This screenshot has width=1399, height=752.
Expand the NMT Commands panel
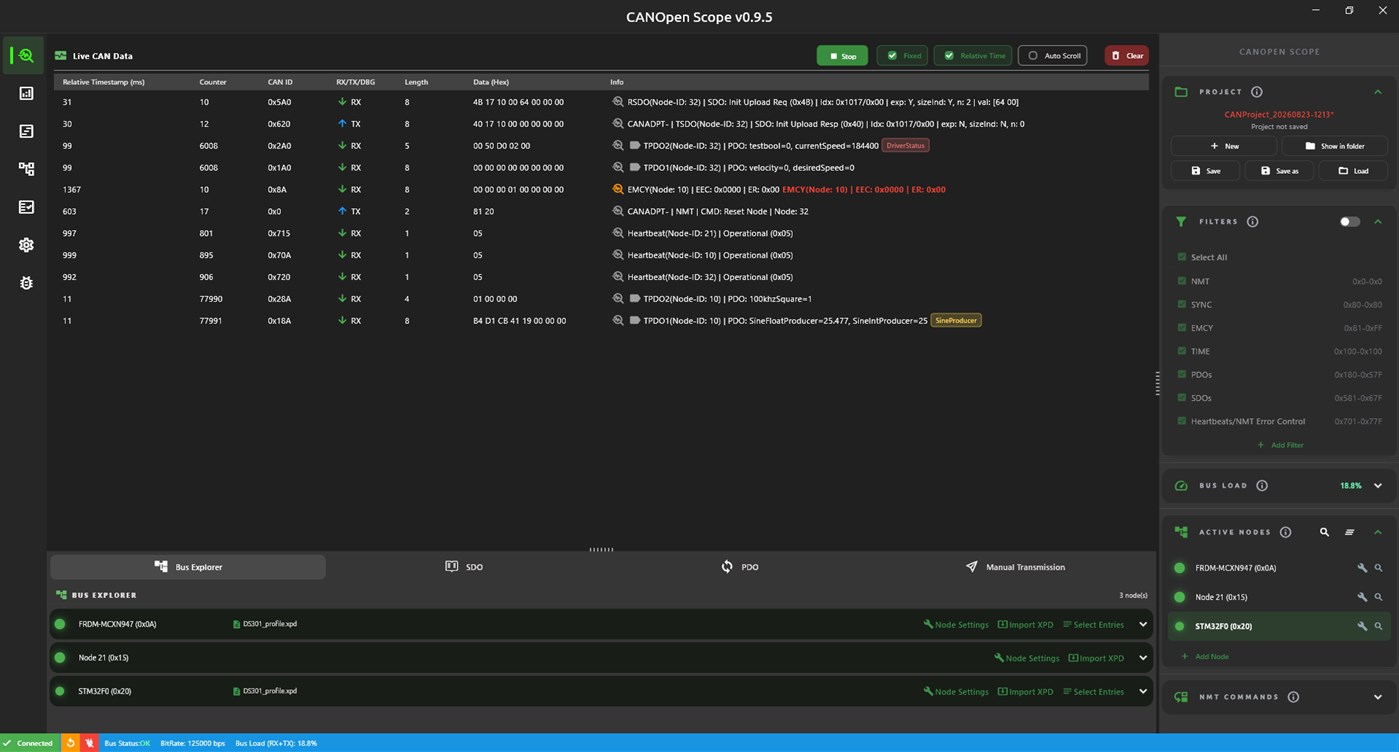point(1378,697)
